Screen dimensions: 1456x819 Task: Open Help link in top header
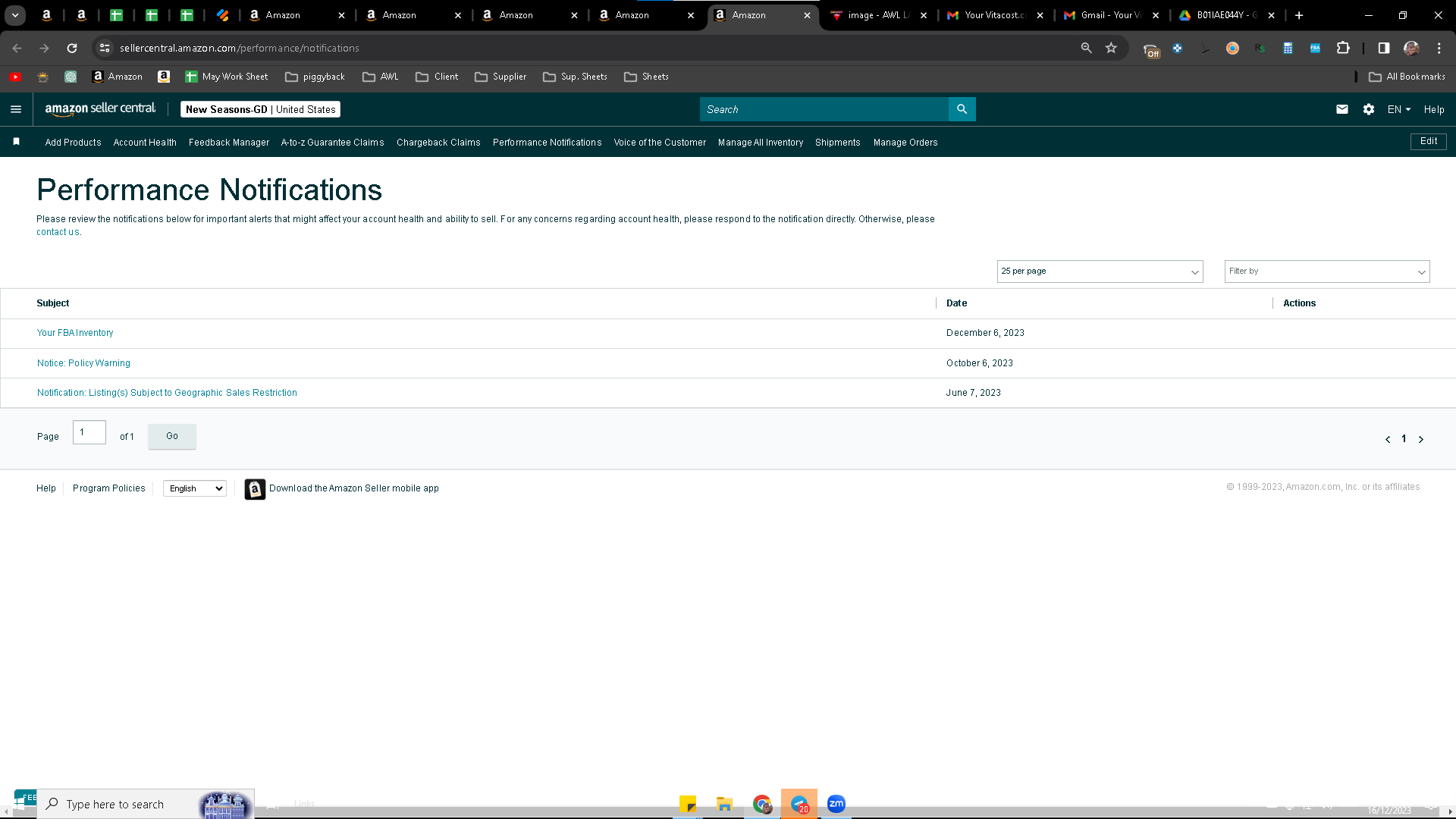coord(1434,109)
